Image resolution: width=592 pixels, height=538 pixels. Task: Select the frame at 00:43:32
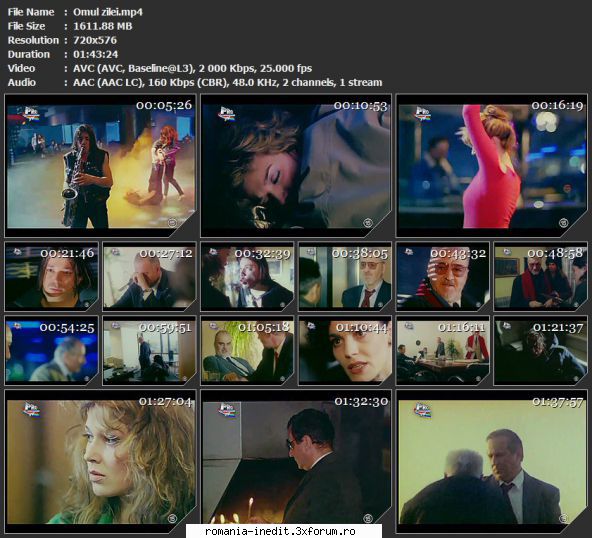tap(443, 277)
